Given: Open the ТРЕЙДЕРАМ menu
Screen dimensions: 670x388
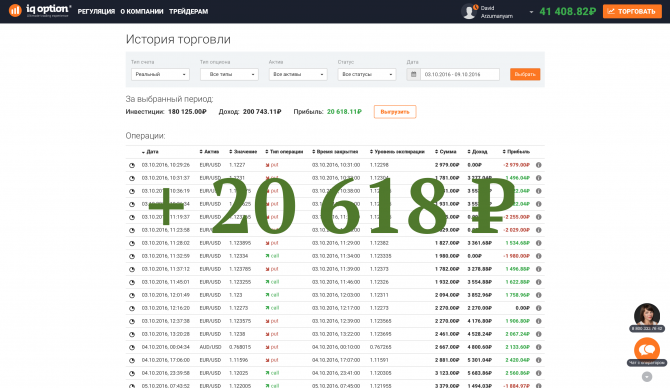Looking at the screenshot, I should pyautogui.click(x=188, y=12).
